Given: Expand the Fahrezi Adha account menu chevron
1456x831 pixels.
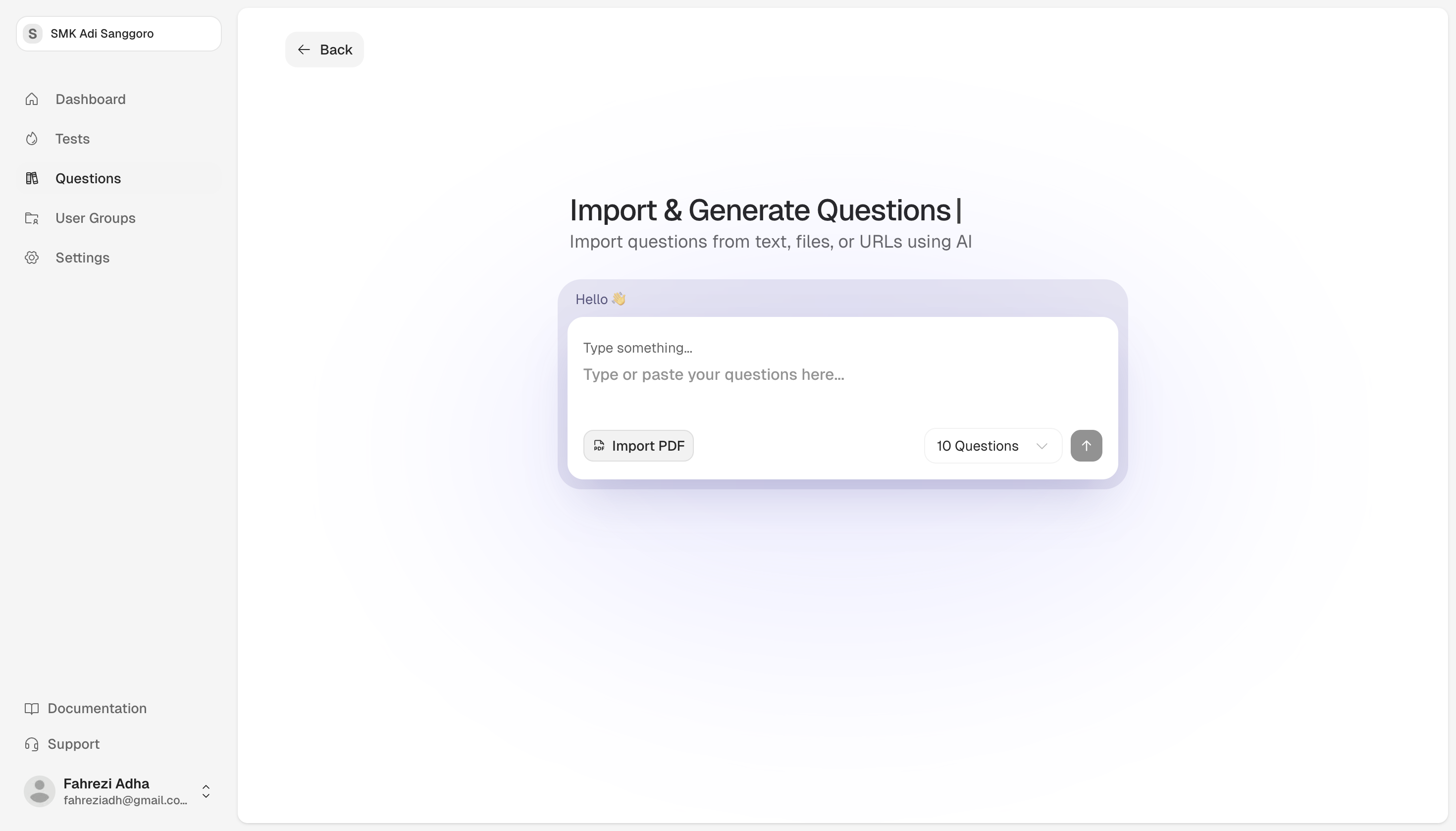Looking at the screenshot, I should [x=206, y=791].
